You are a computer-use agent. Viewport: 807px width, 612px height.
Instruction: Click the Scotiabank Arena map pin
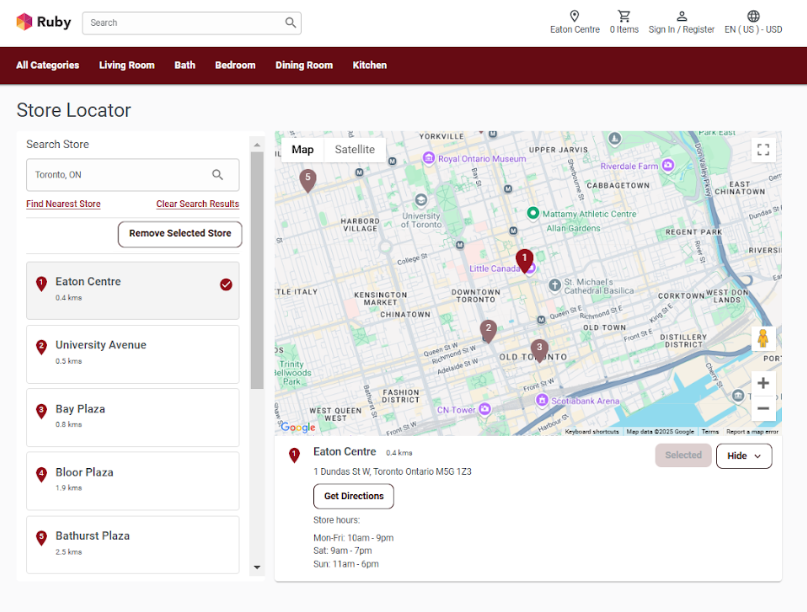541,399
